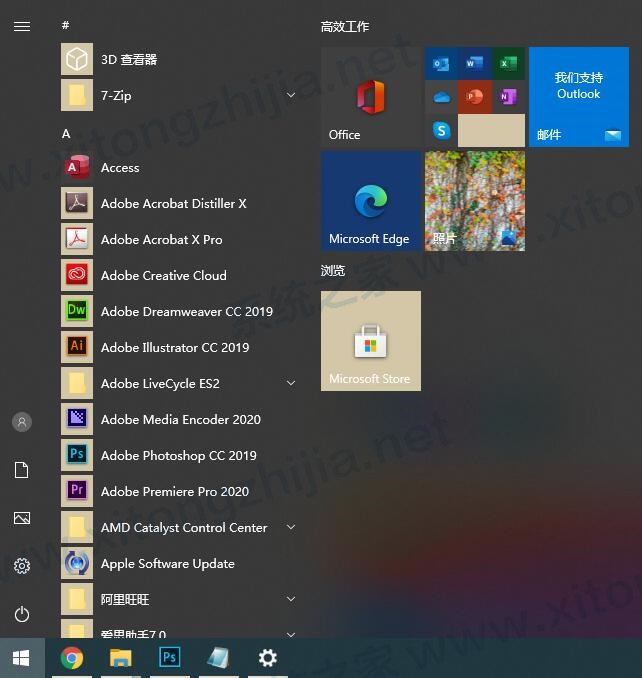Launch Adobe Acrobat X Pro icon
The width and height of the screenshot is (642, 678).
[x=77, y=239]
